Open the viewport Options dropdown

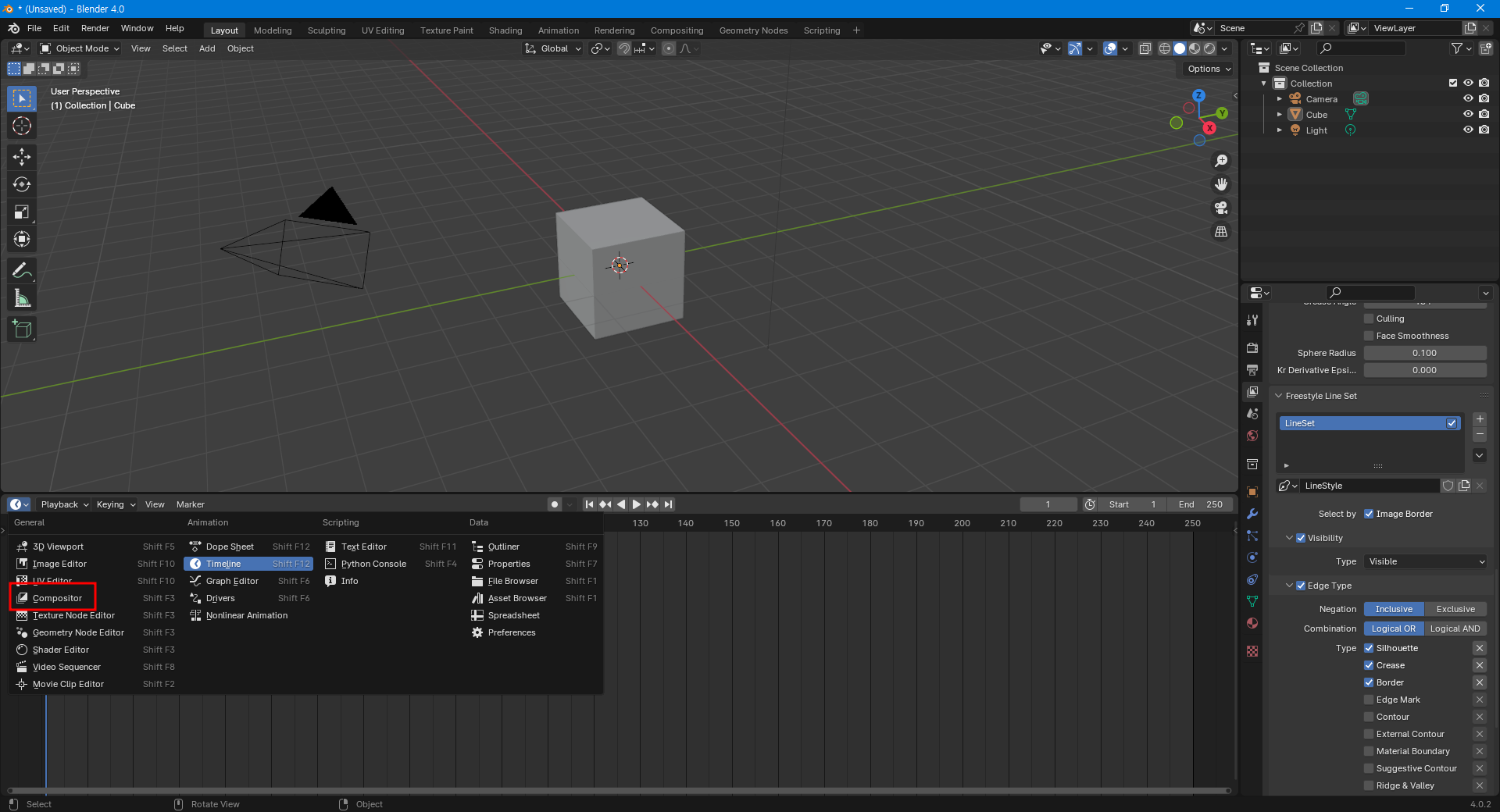[x=1209, y=69]
